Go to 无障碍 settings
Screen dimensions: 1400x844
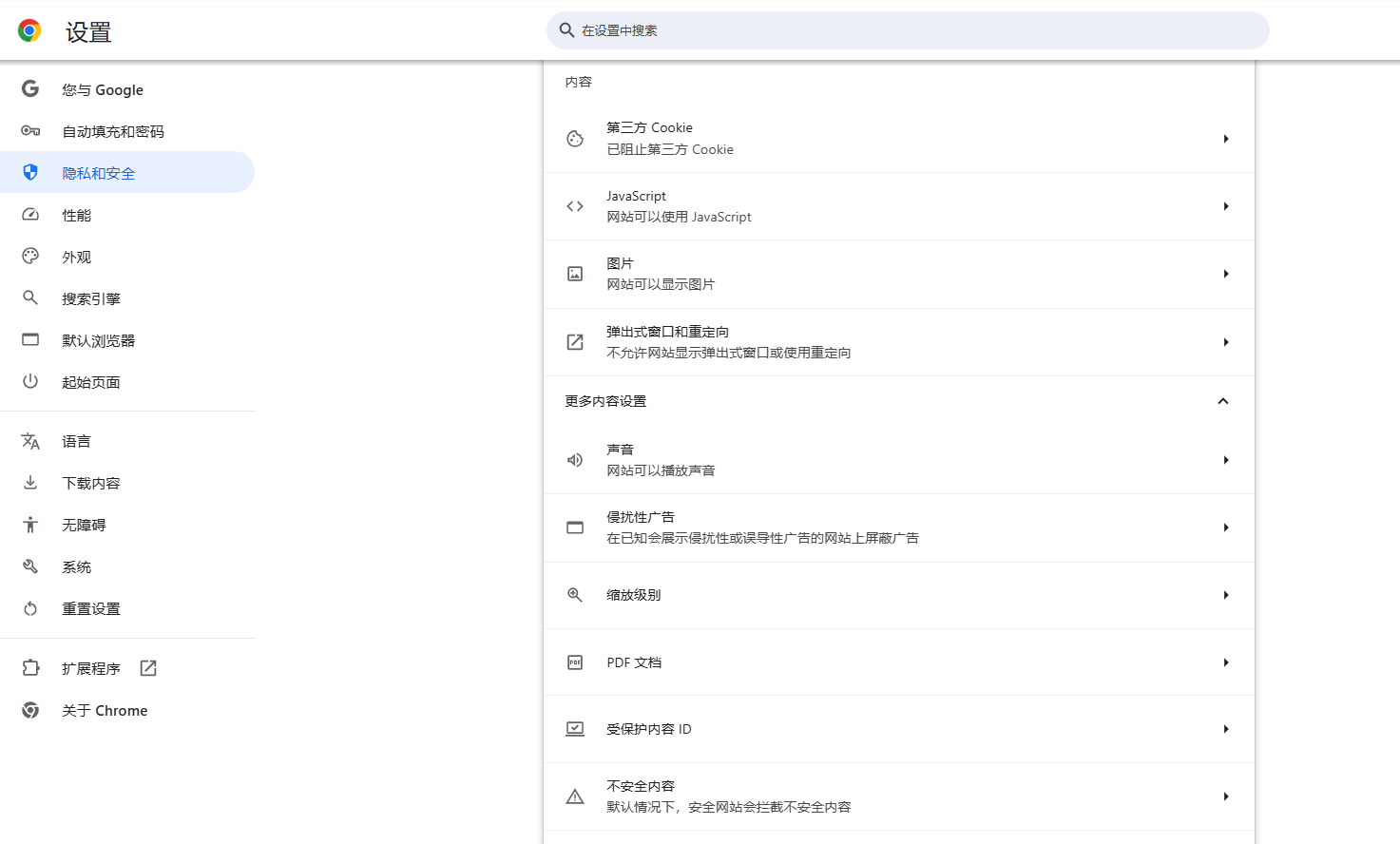[x=127, y=525]
